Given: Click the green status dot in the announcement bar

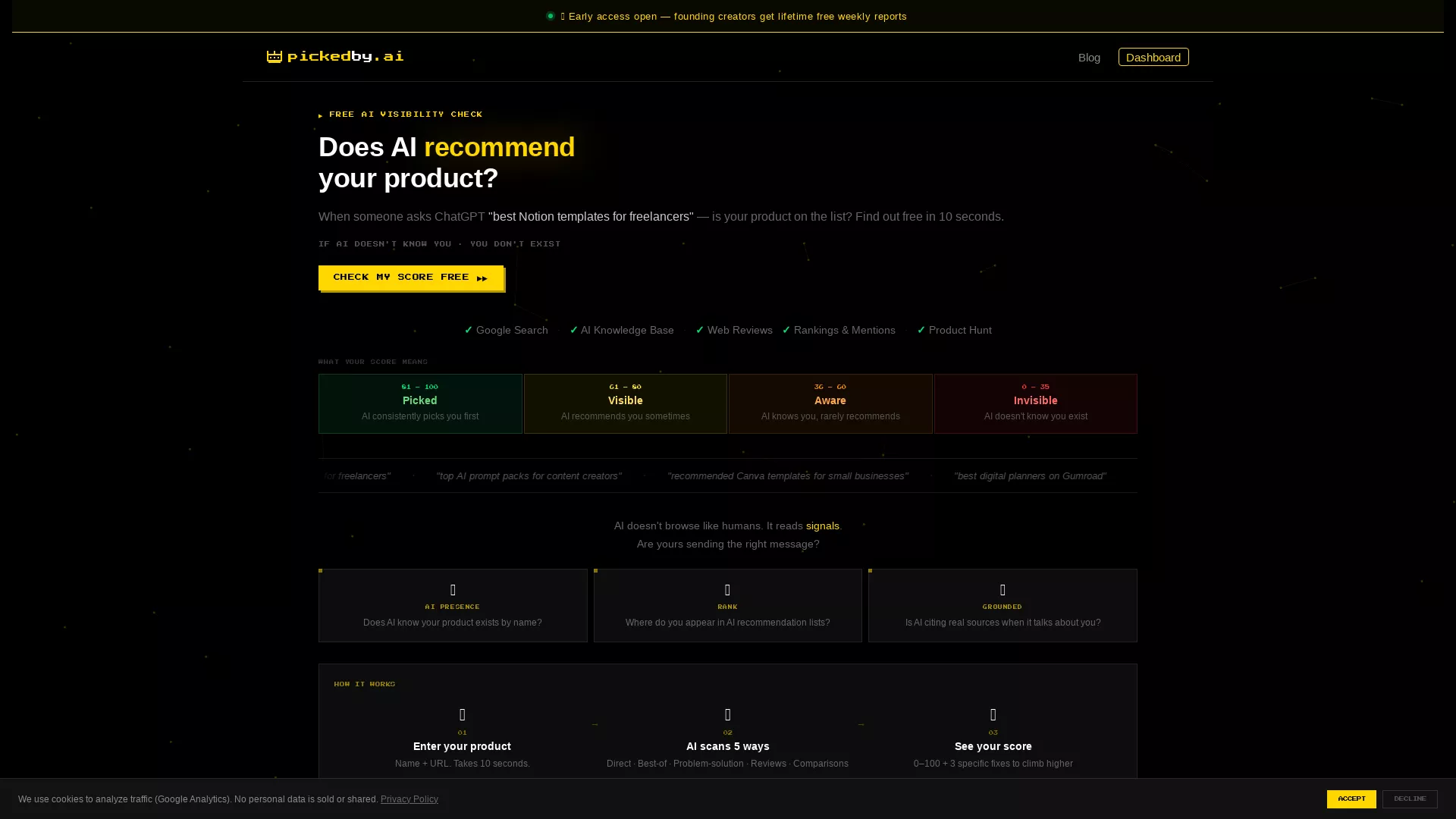Looking at the screenshot, I should coord(551,16).
